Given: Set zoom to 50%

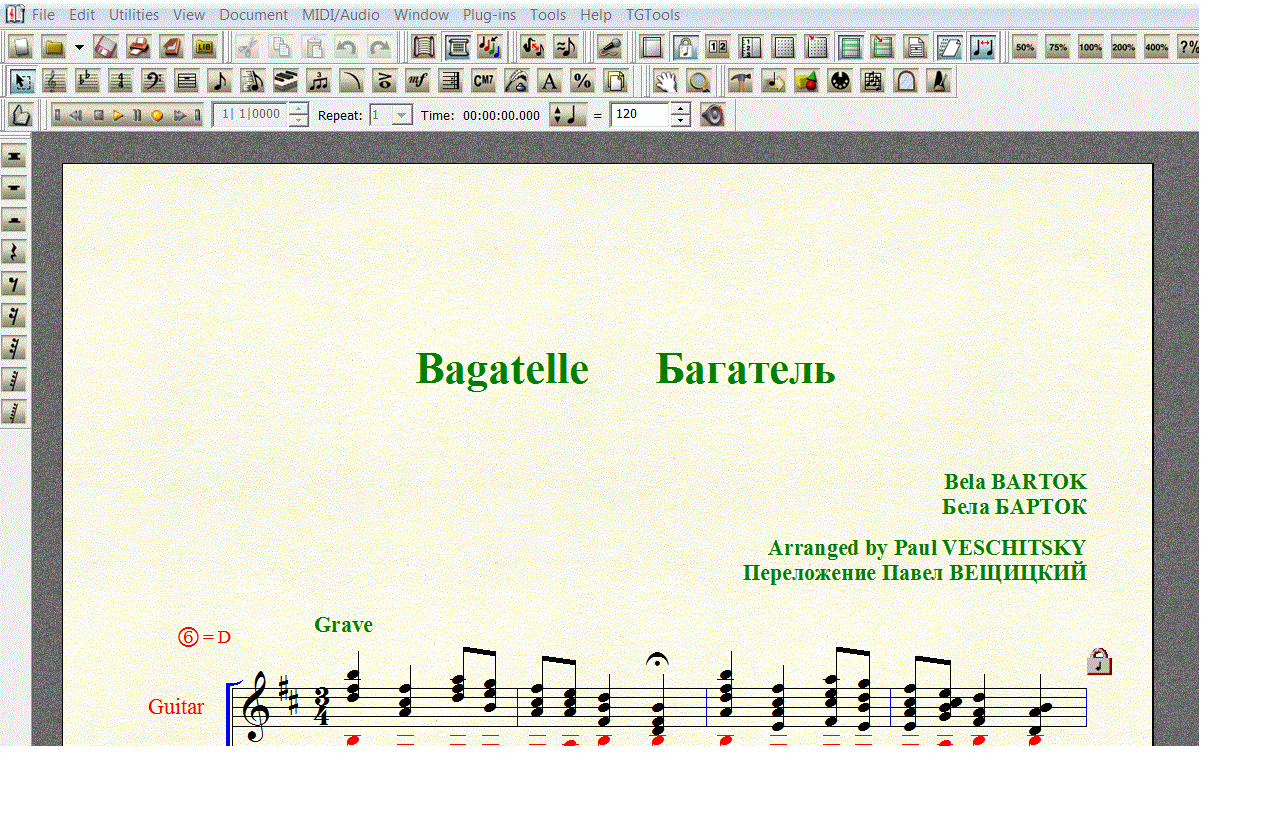Looking at the screenshot, I should coord(1025,47).
